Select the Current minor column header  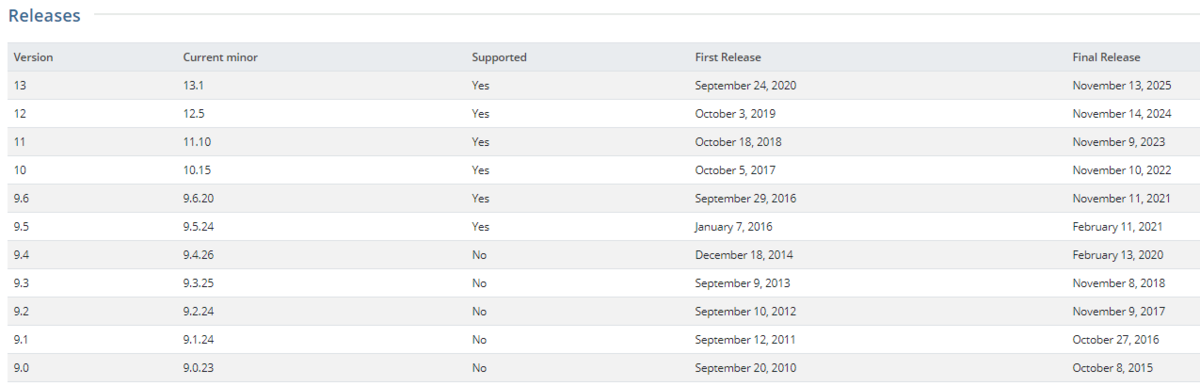pos(220,57)
